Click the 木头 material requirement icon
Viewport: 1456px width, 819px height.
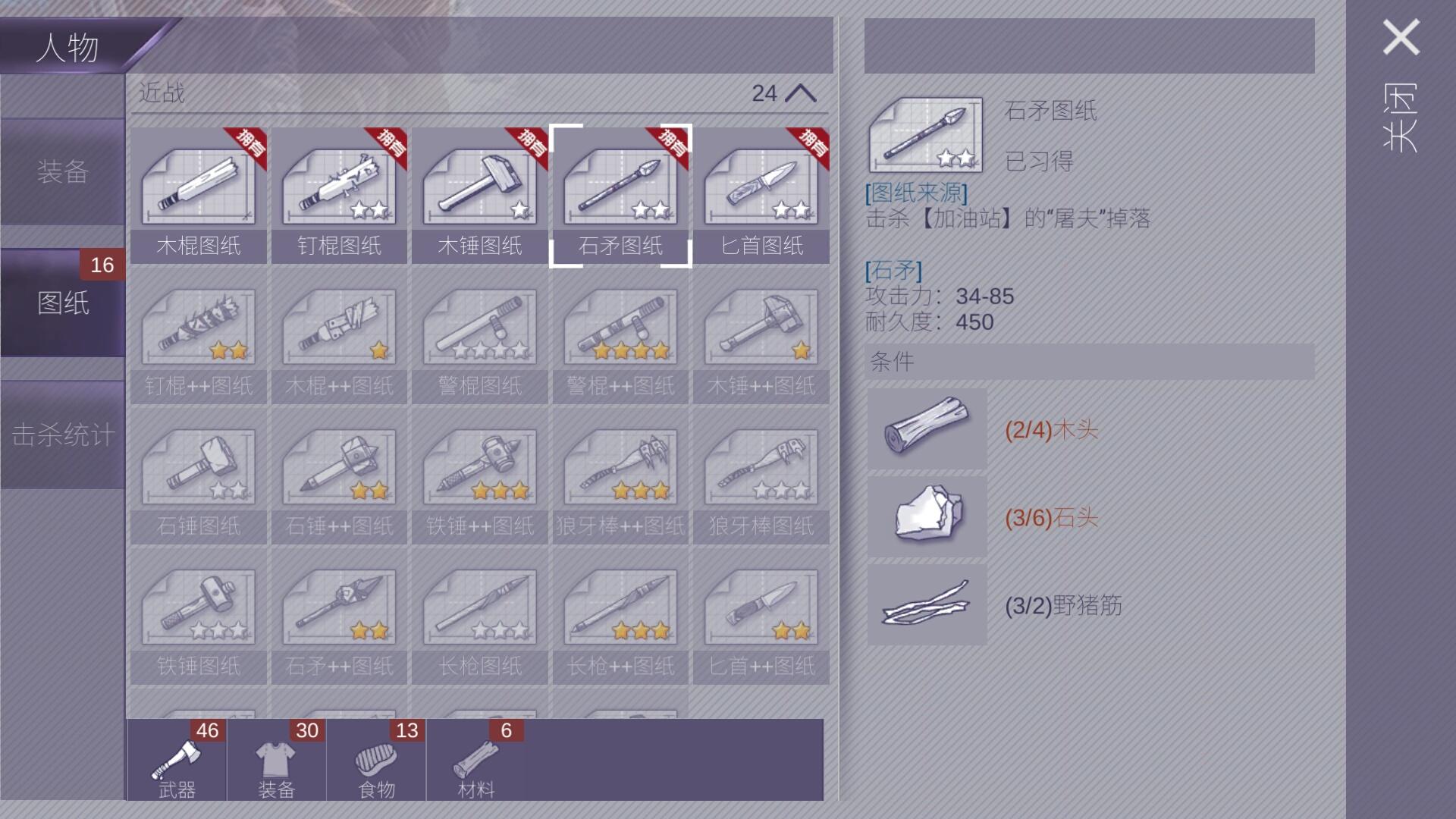927,429
